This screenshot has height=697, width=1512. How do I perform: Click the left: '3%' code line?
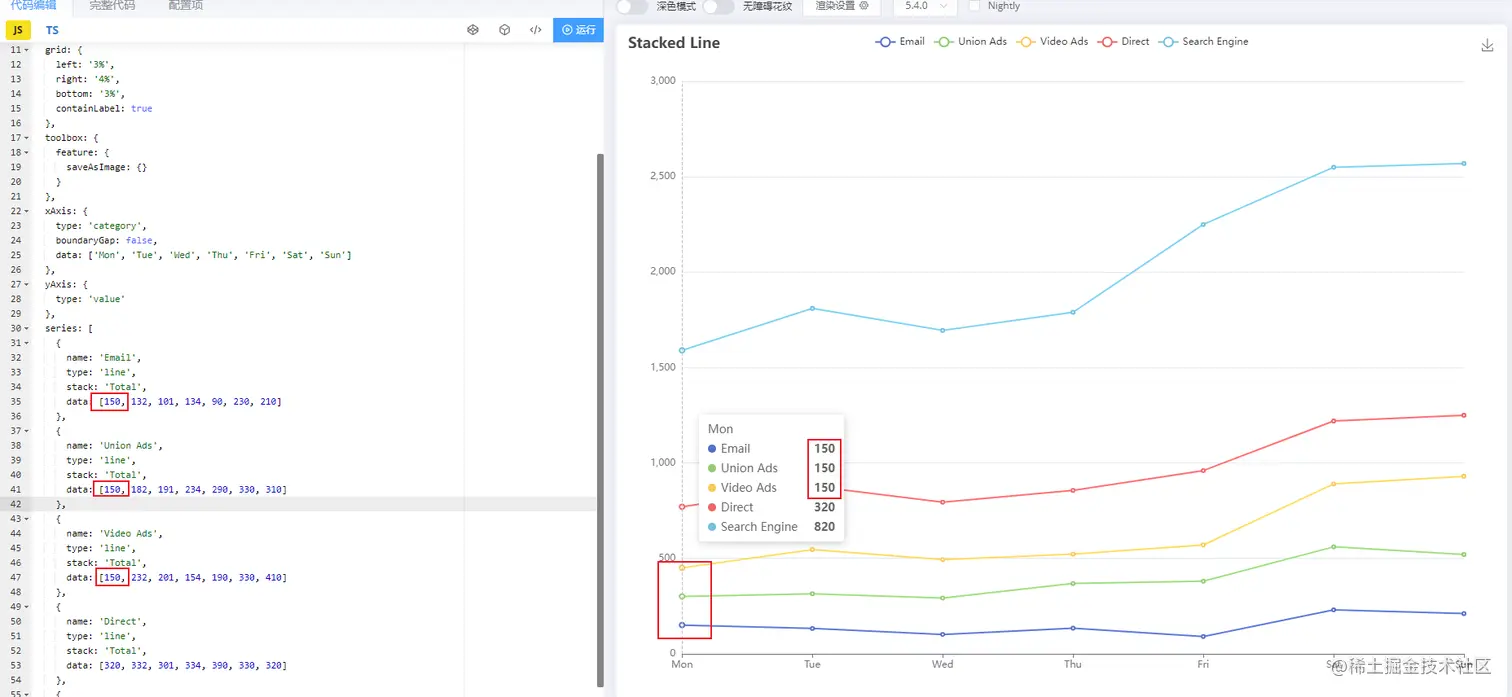(85, 65)
